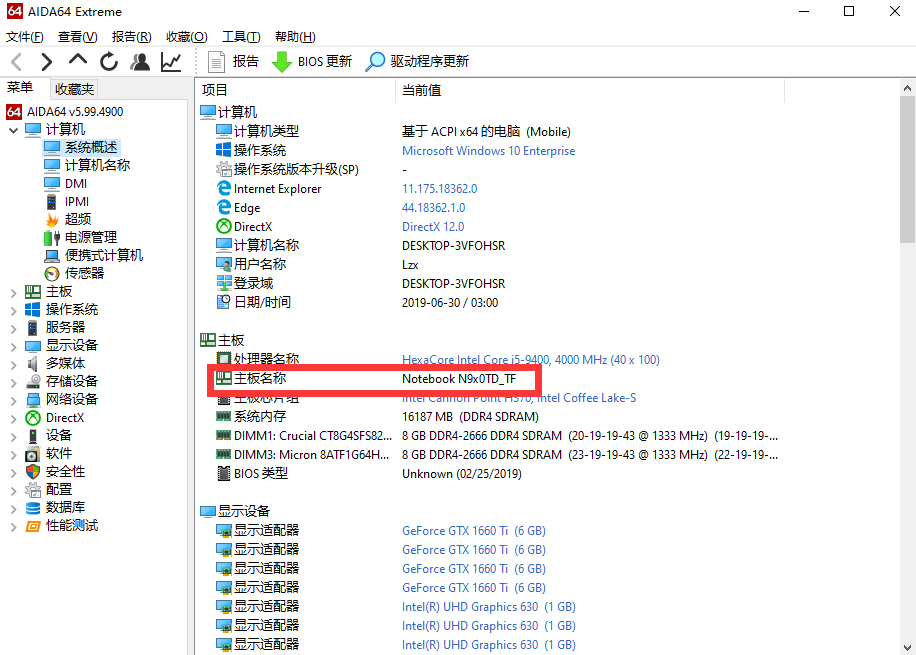This screenshot has height=655, width=916.
Task: Collapse the 计算机 tree node
Action: click(13, 130)
